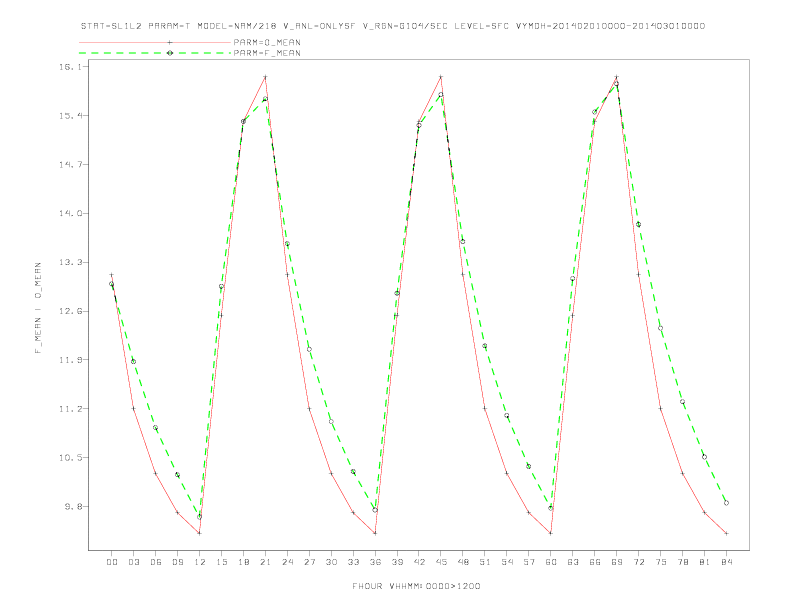Viewport: 792px width, 612px height.
Task: Click y-axis tick value 12.6
Action: (70, 311)
